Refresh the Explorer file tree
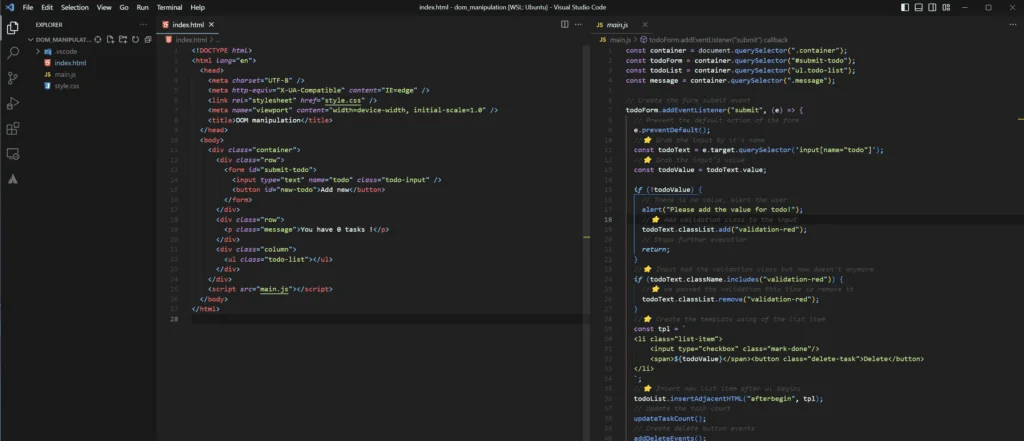The image size is (1024, 441). tap(135, 39)
